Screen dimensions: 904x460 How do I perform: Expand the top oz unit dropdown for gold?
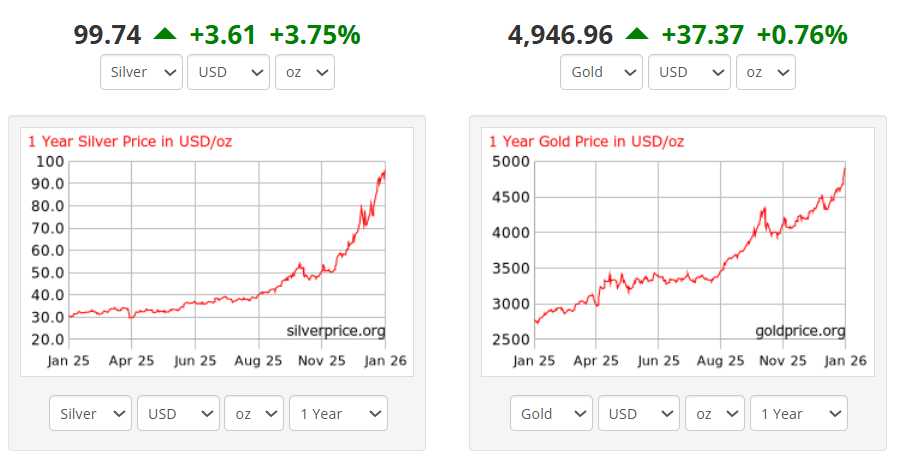click(765, 72)
